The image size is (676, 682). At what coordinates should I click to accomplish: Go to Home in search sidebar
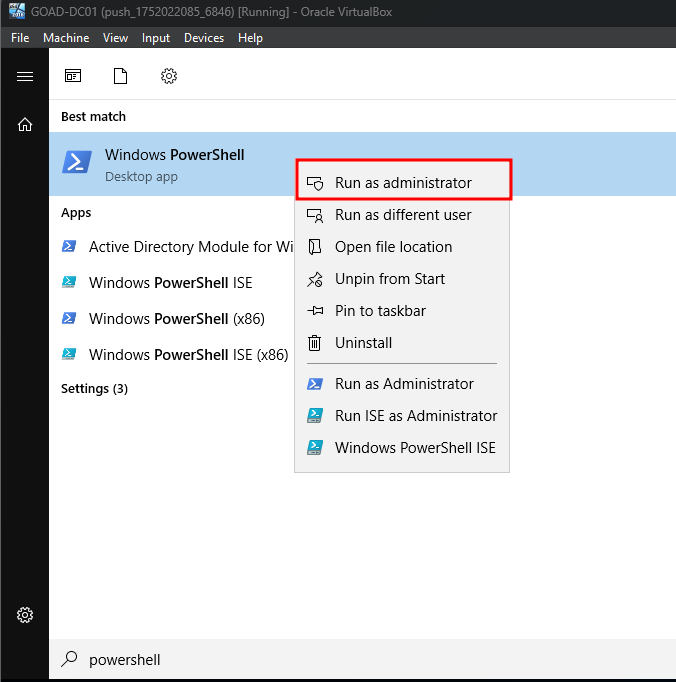pos(25,124)
